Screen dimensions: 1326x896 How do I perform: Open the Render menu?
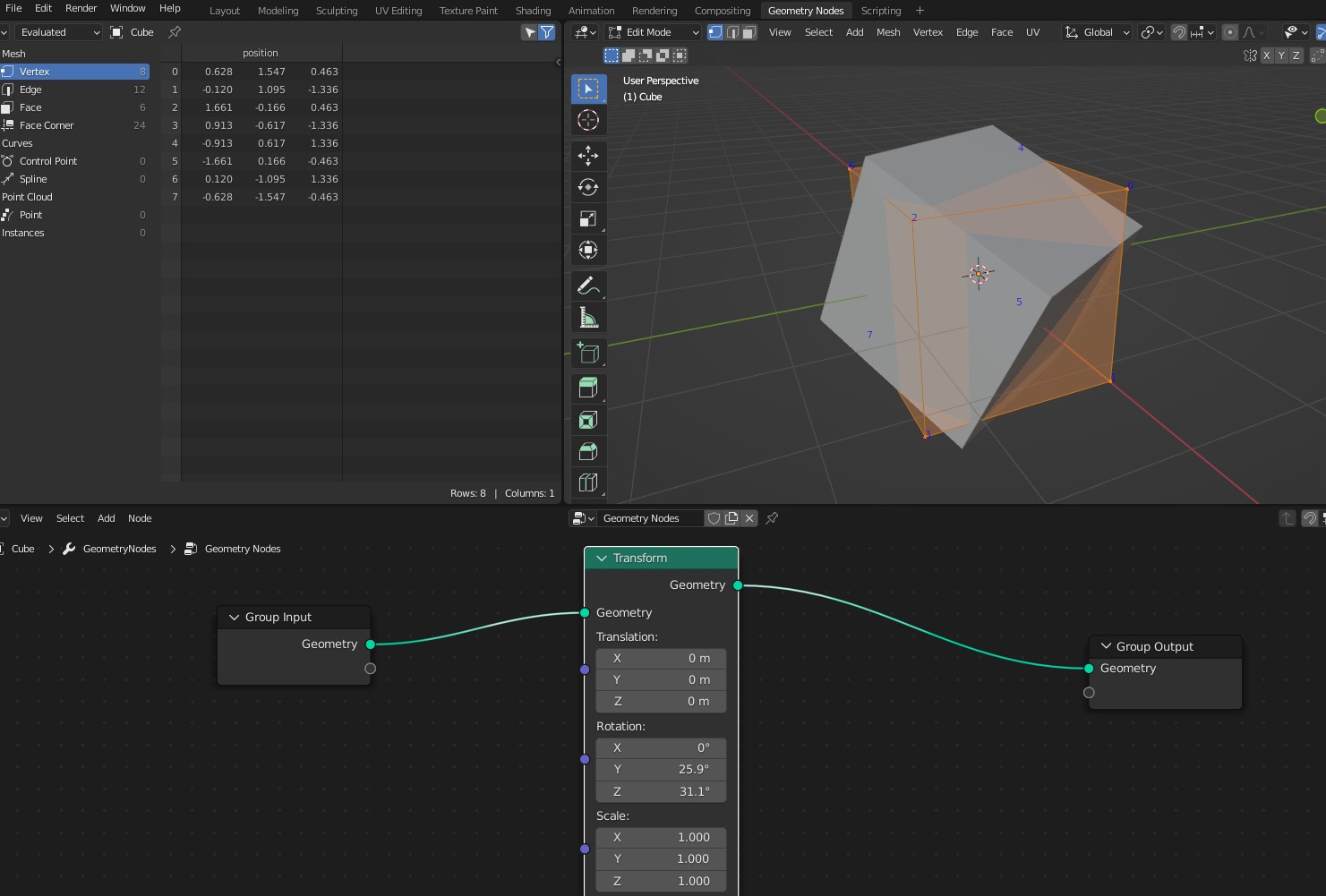[81, 8]
